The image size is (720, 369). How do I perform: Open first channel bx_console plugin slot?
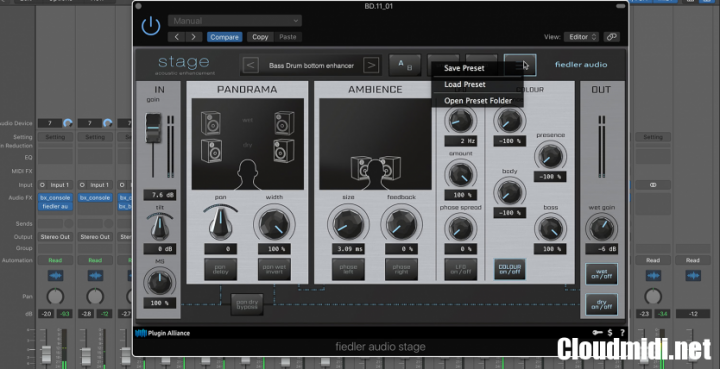55,198
